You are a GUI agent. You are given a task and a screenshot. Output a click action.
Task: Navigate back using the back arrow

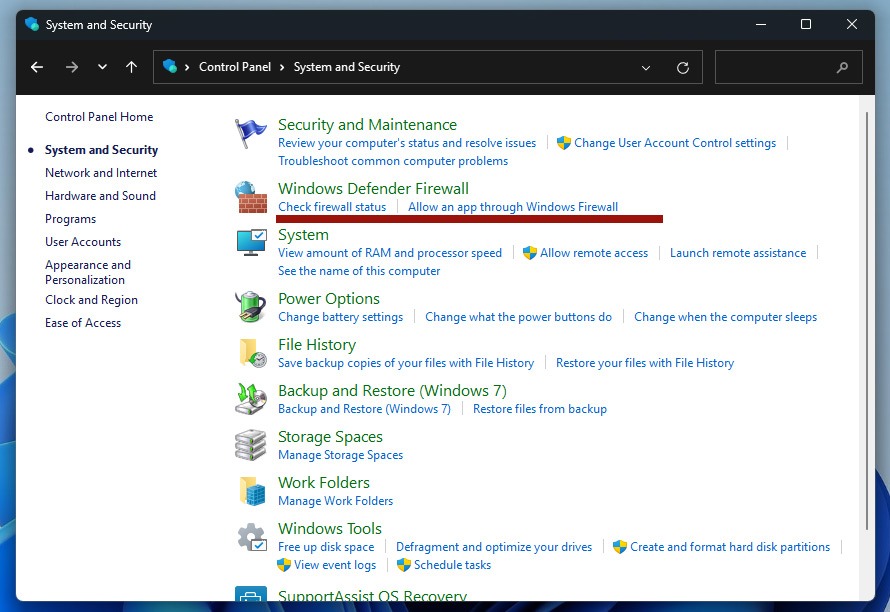tap(37, 67)
